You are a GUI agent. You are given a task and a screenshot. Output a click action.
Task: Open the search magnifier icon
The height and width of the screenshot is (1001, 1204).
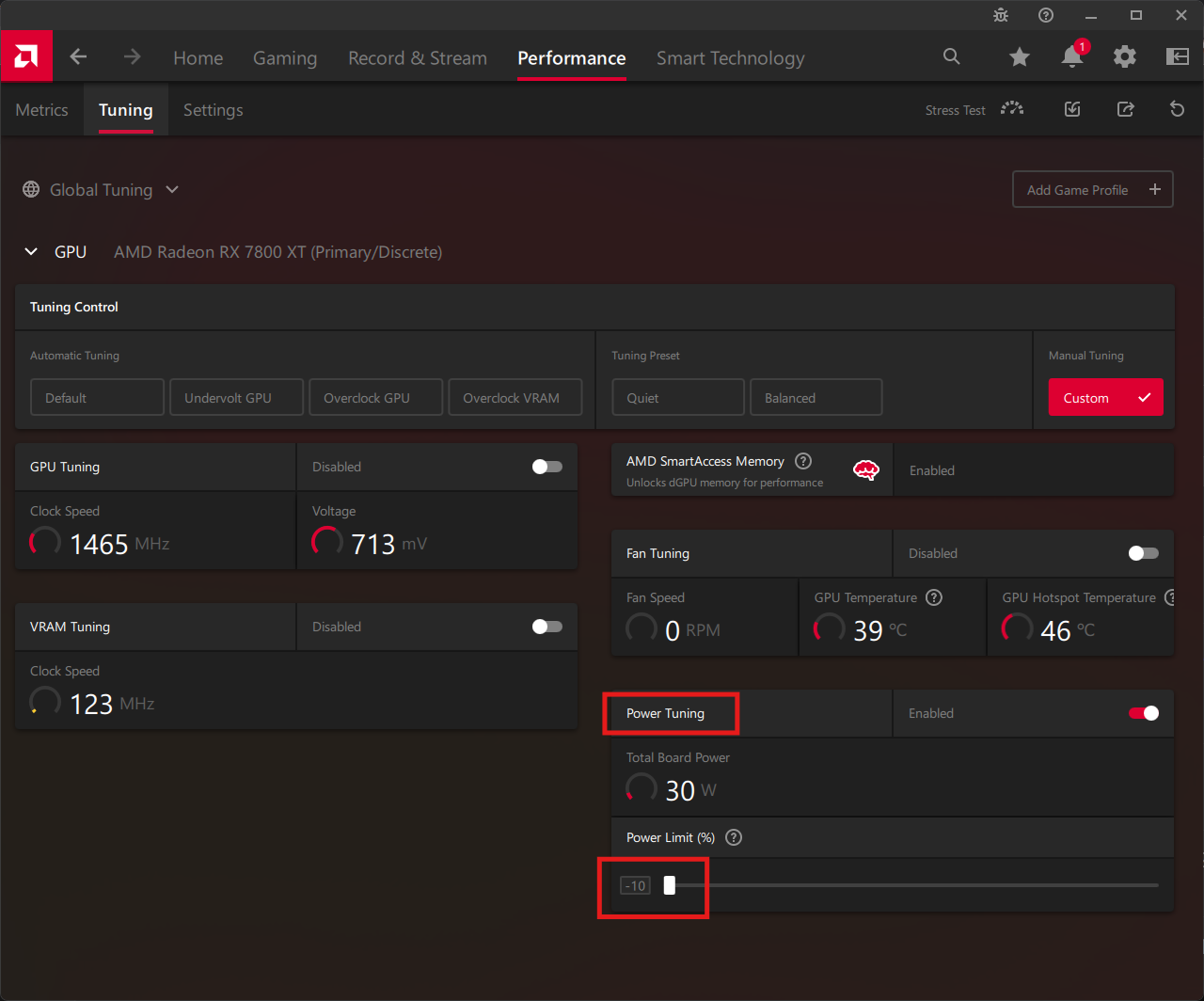click(x=952, y=56)
